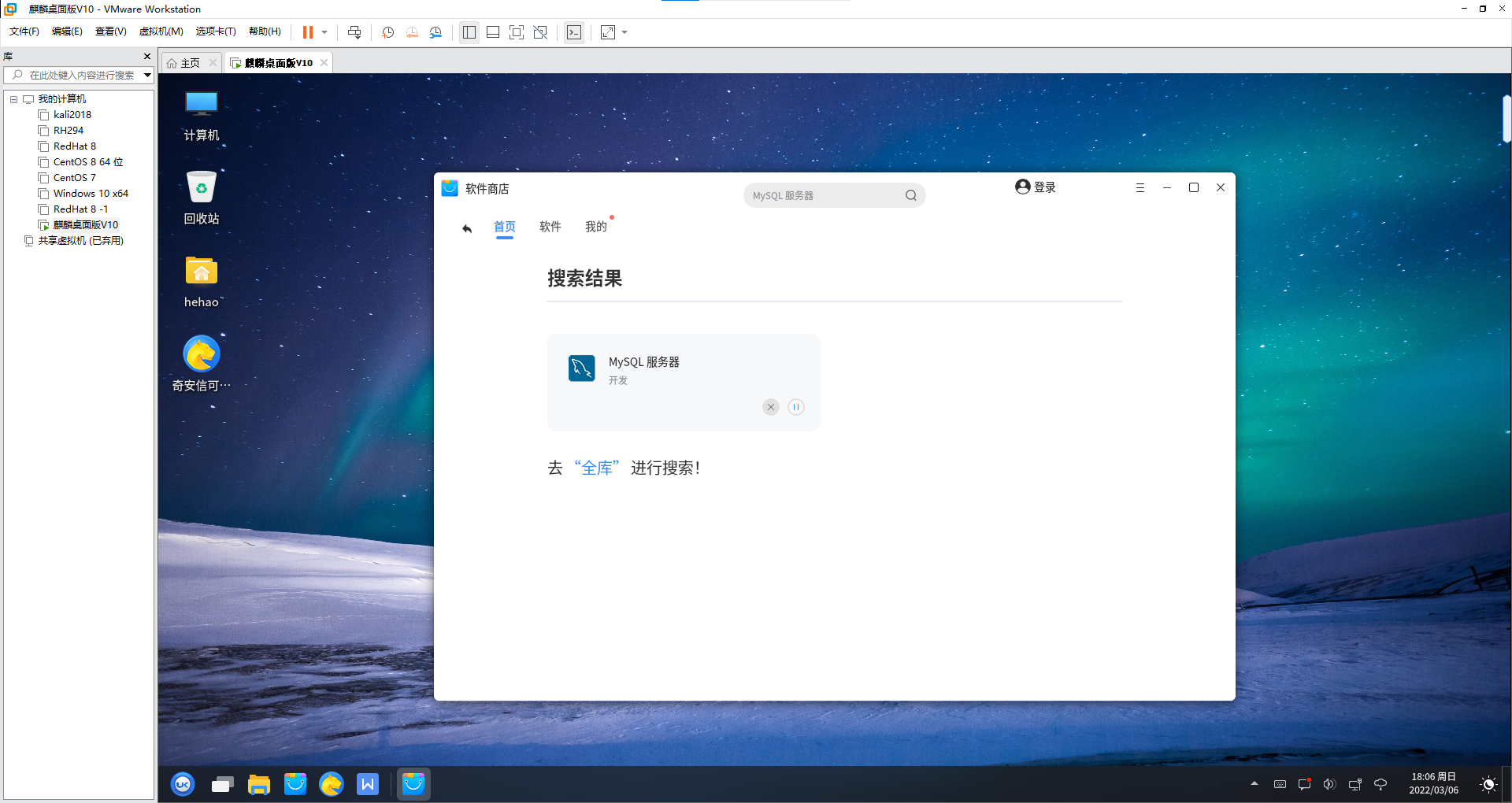Toggle the library sidebar view icon
The image size is (1512, 803).
(x=469, y=32)
